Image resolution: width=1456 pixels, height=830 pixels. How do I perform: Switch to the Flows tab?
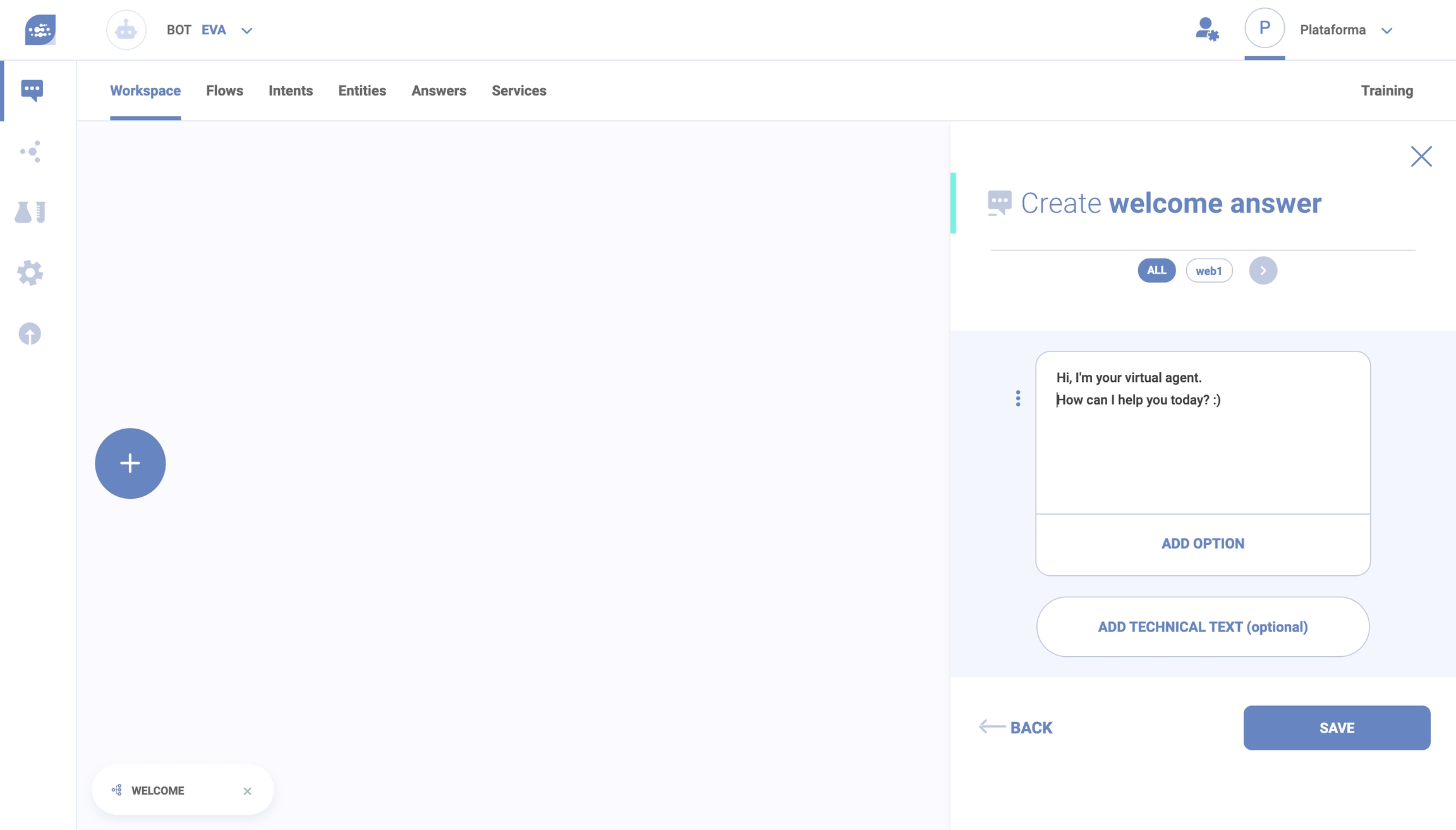(x=224, y=90)
